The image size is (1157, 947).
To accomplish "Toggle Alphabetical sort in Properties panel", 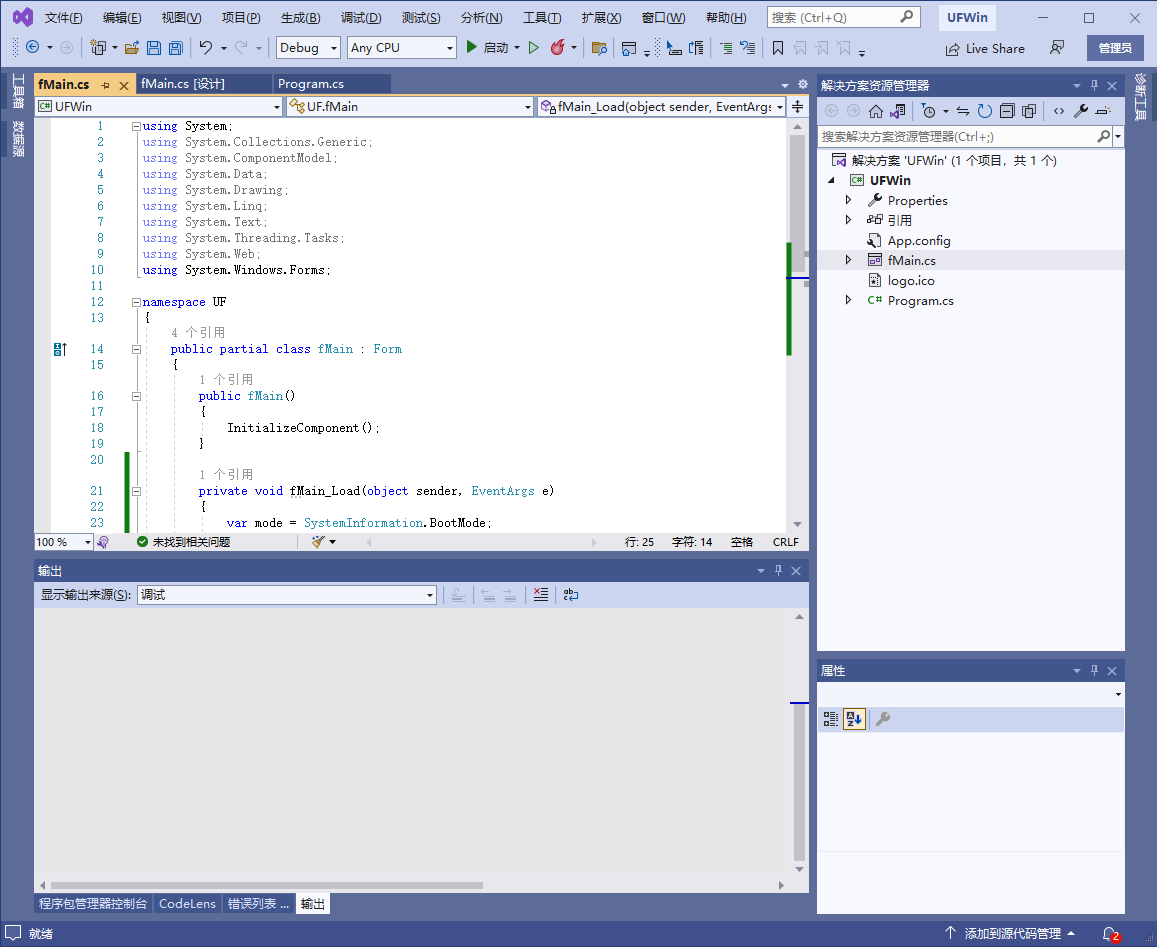I will click(854, 719).
